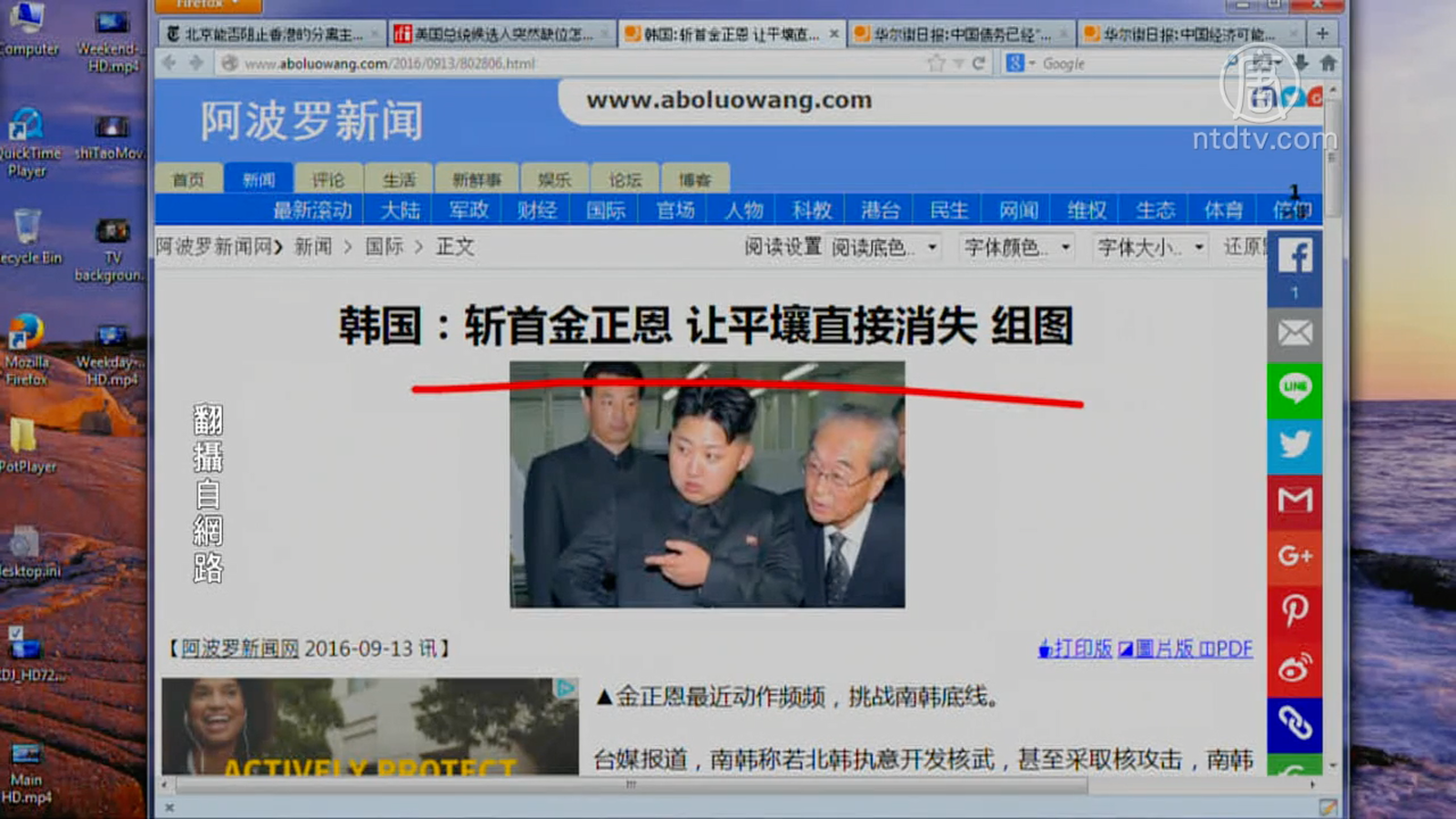Click the 打印版 link

pyautogui.click(x=1076, y=649)
